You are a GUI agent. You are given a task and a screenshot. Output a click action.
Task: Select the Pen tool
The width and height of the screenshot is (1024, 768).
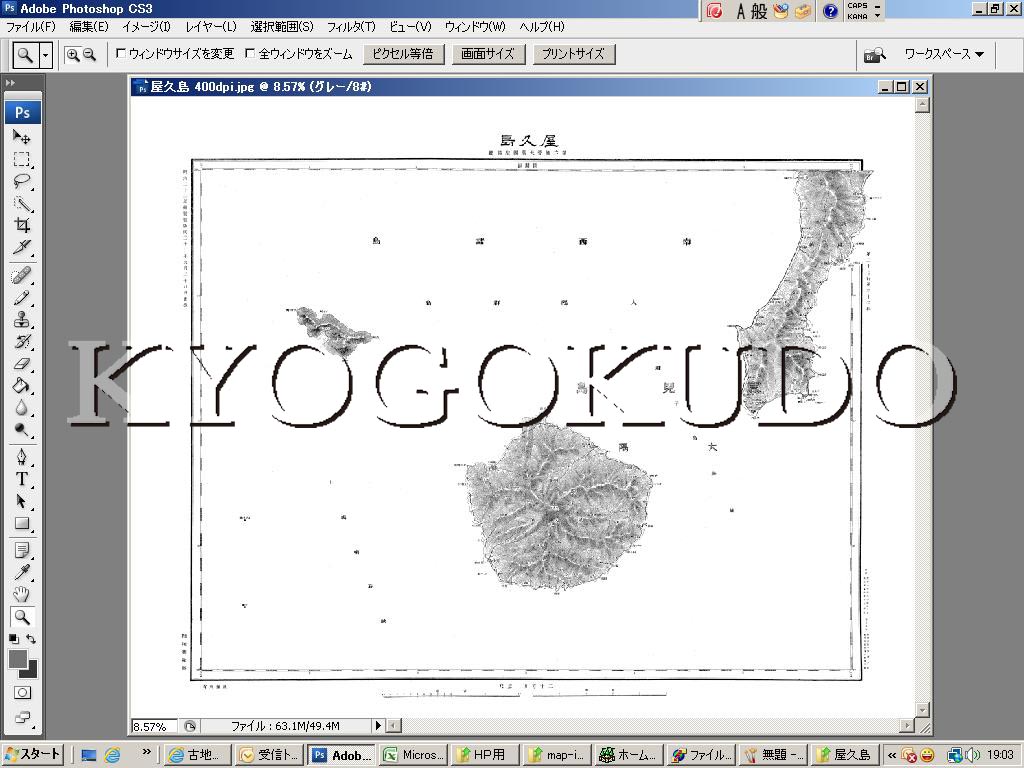click(22, 456)
